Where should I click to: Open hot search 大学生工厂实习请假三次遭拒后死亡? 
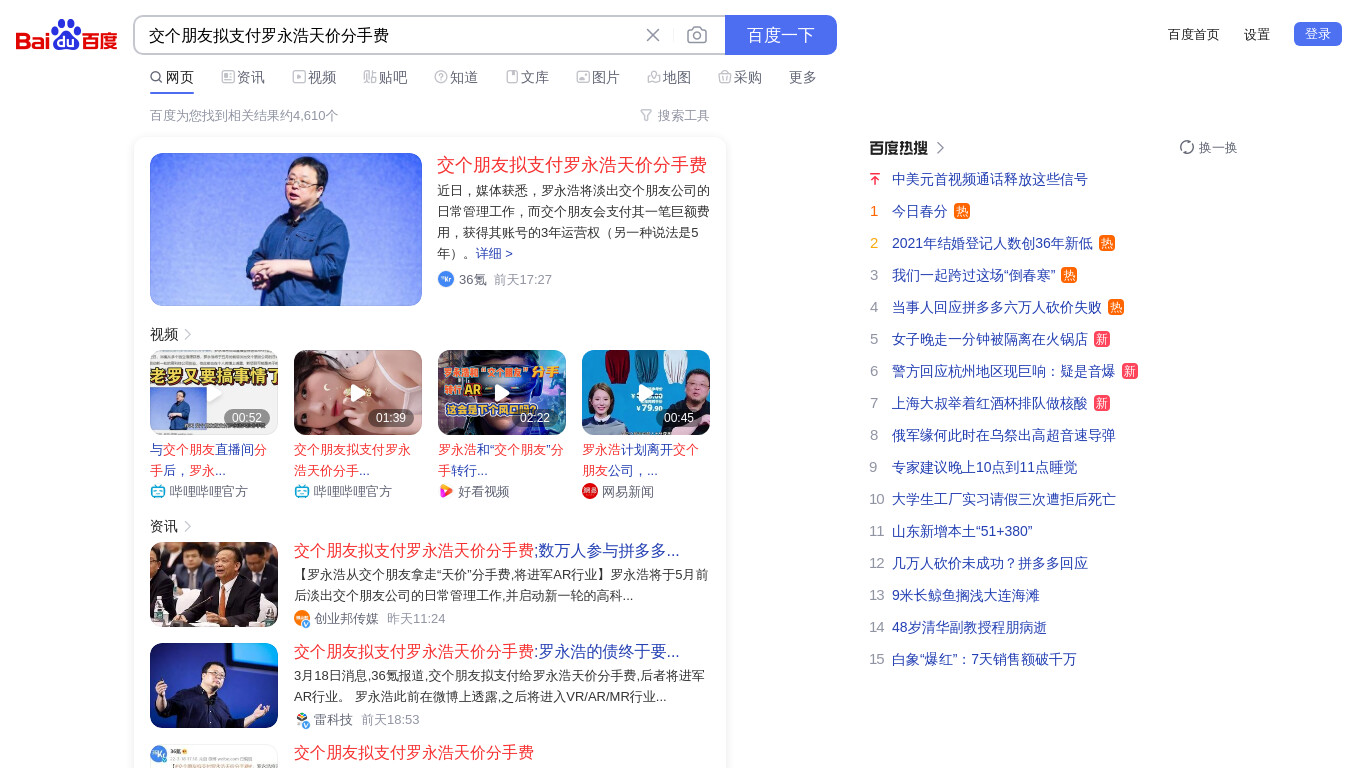click(x=1004, y=499)
